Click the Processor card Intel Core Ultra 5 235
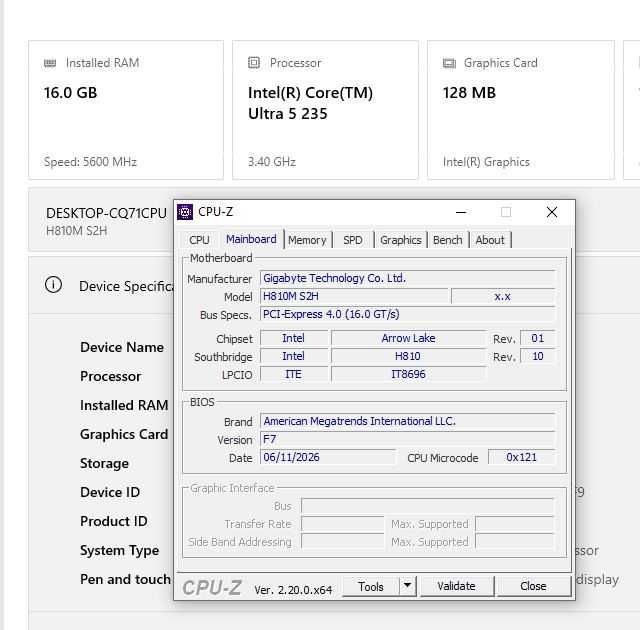This screenshot has height=630, width=640. coord(325,110)
